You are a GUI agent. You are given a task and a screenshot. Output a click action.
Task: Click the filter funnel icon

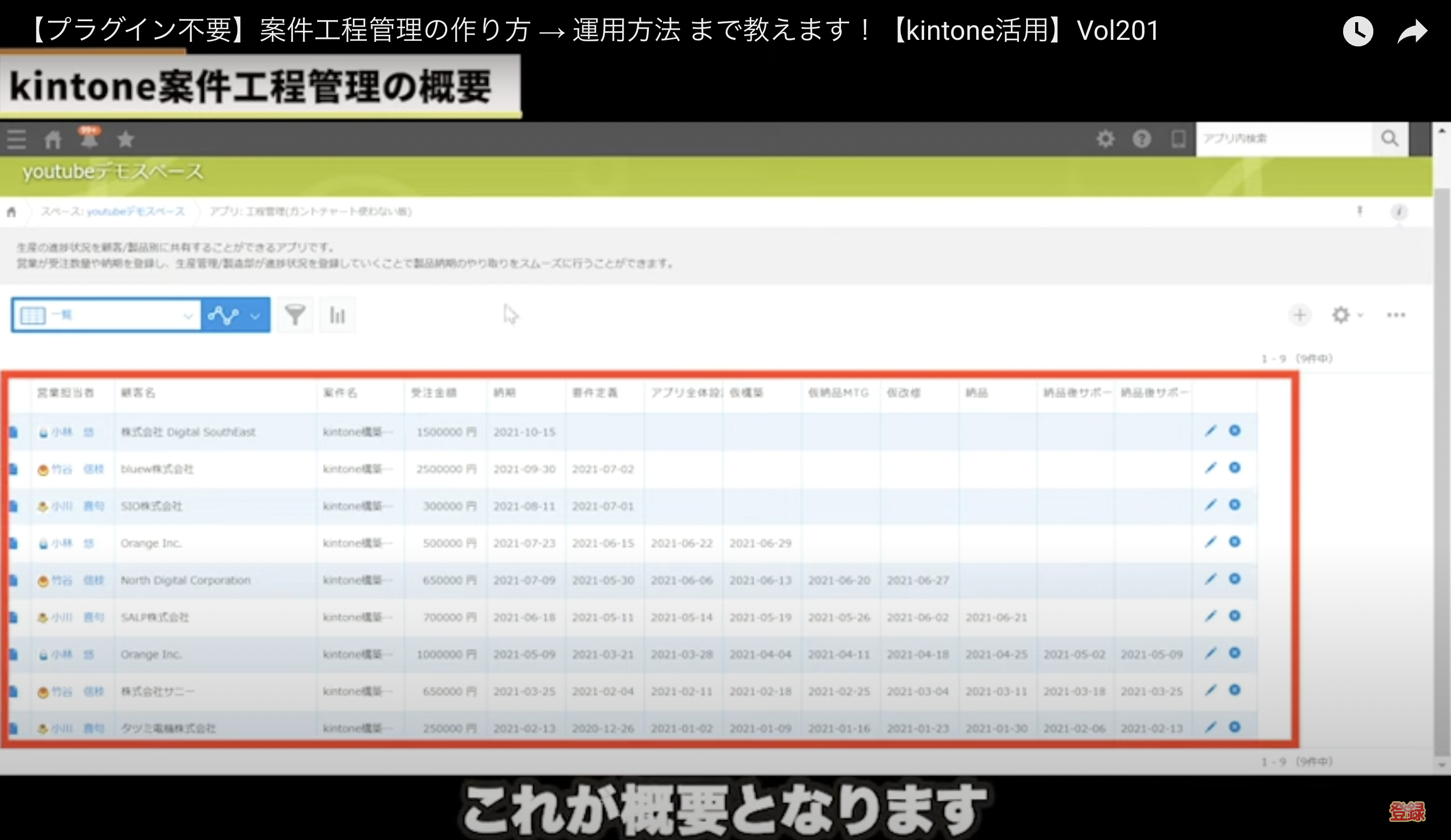[295, 315]
